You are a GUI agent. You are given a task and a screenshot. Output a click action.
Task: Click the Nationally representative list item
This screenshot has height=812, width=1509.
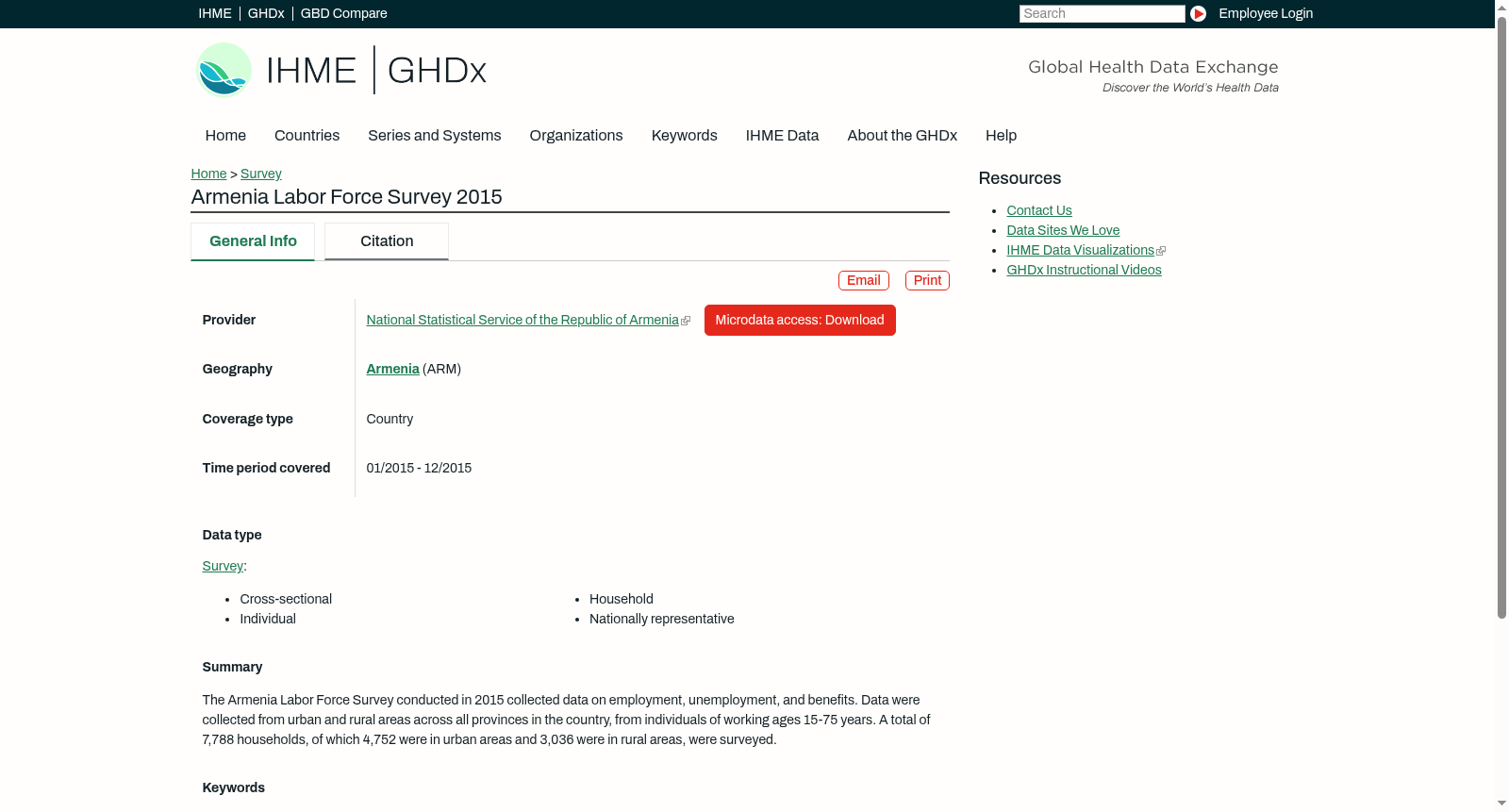[661, 619]
